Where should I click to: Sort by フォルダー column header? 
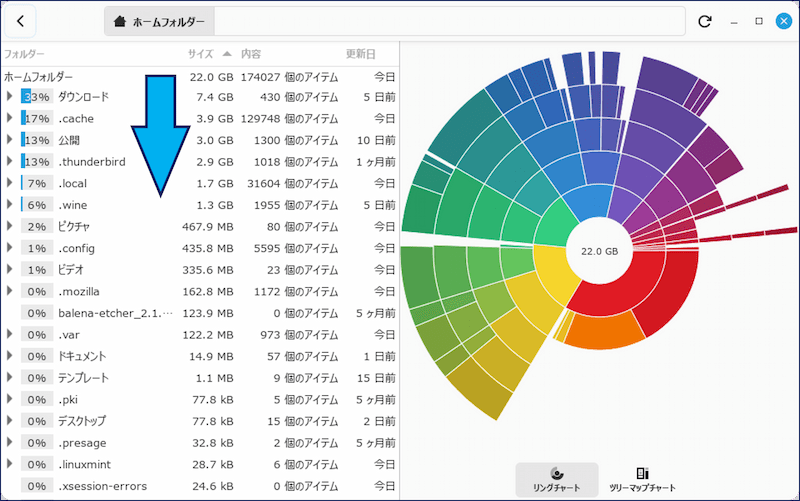pyautogui.click(x=25, y=54)
